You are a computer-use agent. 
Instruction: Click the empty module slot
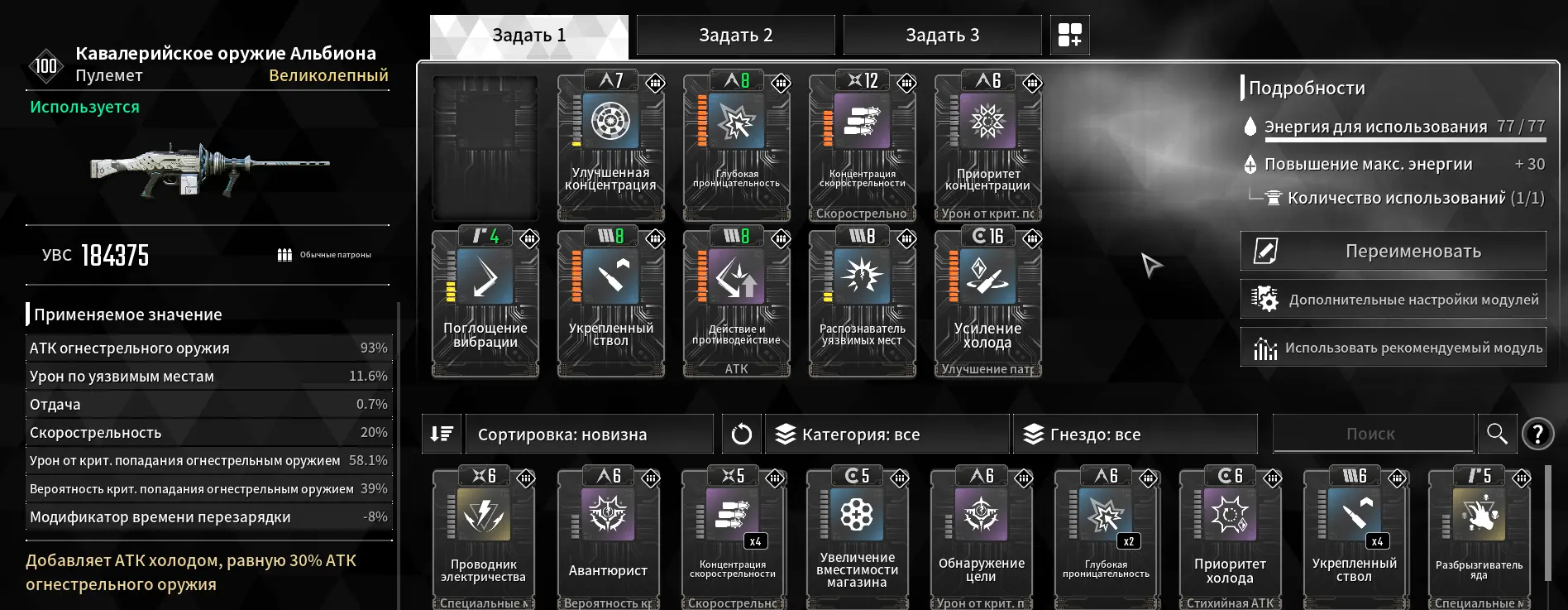pos(485,148)
